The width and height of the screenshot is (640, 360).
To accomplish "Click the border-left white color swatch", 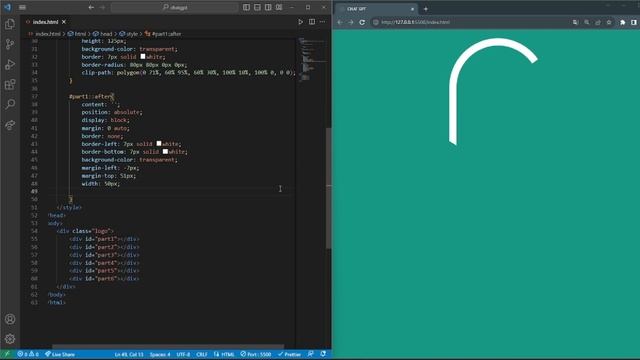I will coord(159,144).
